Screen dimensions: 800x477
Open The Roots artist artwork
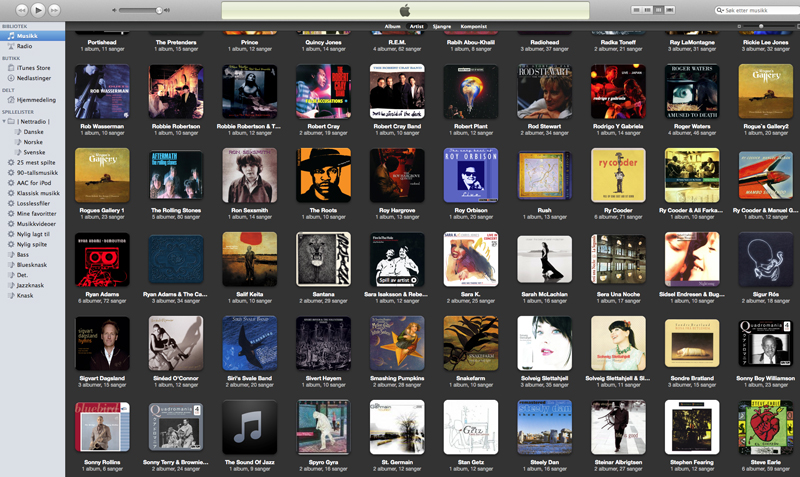(x=323, y=175)
